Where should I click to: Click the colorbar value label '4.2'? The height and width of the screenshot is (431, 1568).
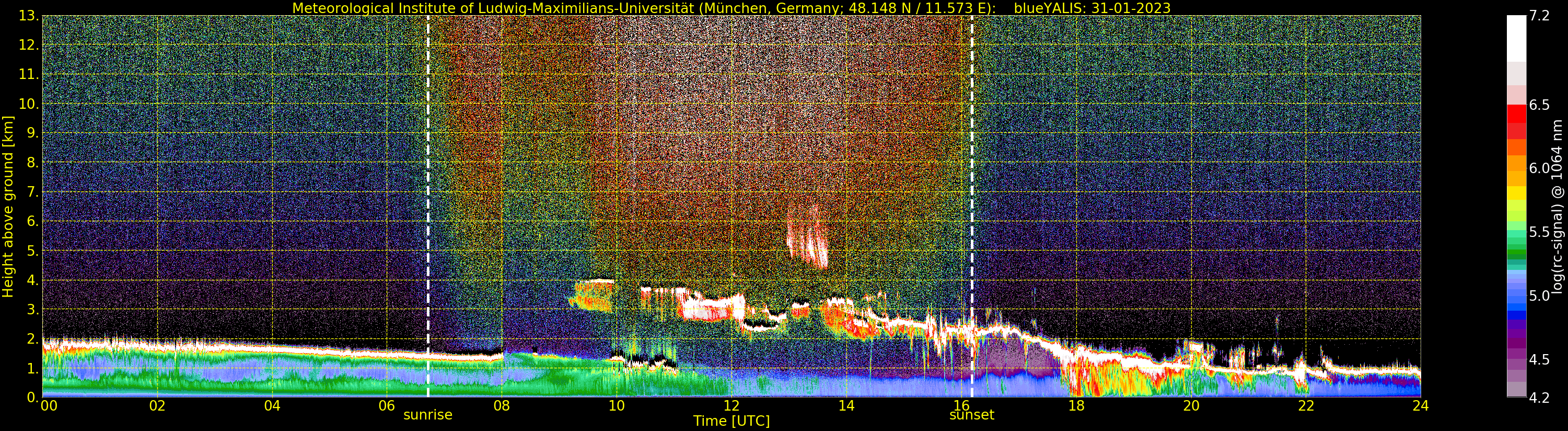1539,398
